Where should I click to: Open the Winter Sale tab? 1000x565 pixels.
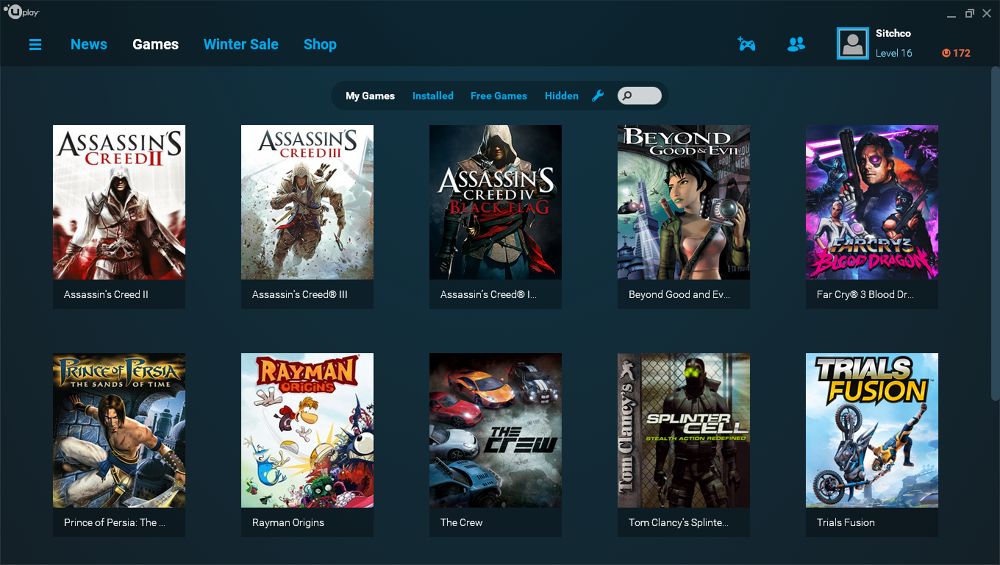[x=241, y=44]
